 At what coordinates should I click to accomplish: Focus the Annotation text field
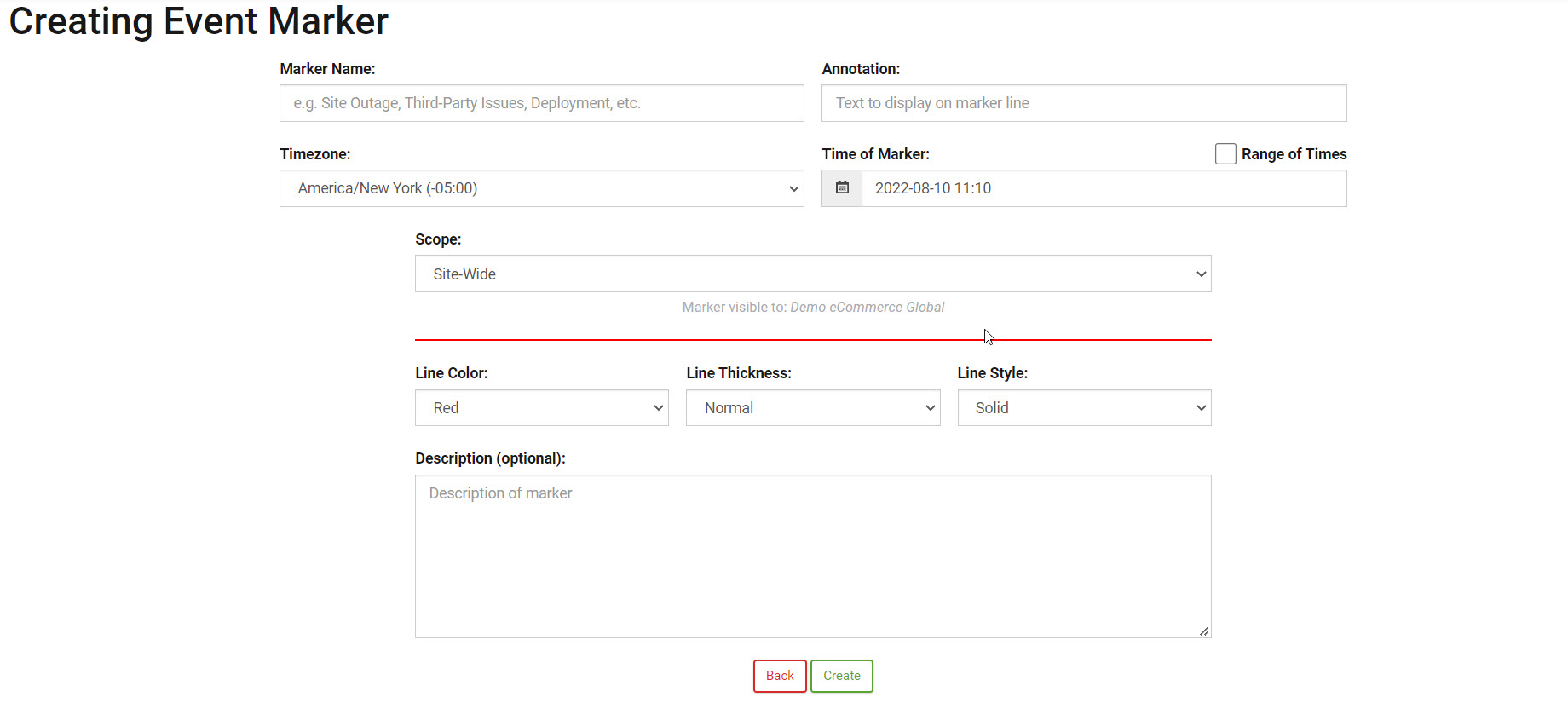(x=1084, y=103)
